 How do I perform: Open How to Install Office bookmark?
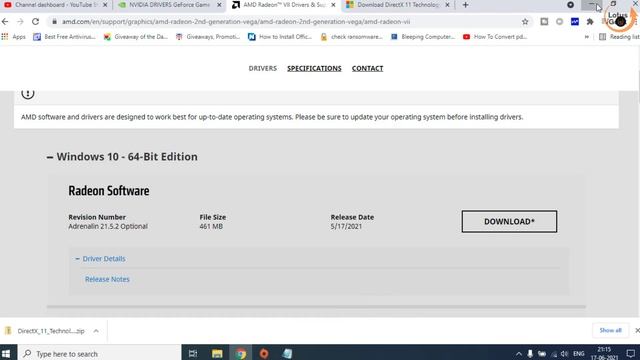[280, 37]
